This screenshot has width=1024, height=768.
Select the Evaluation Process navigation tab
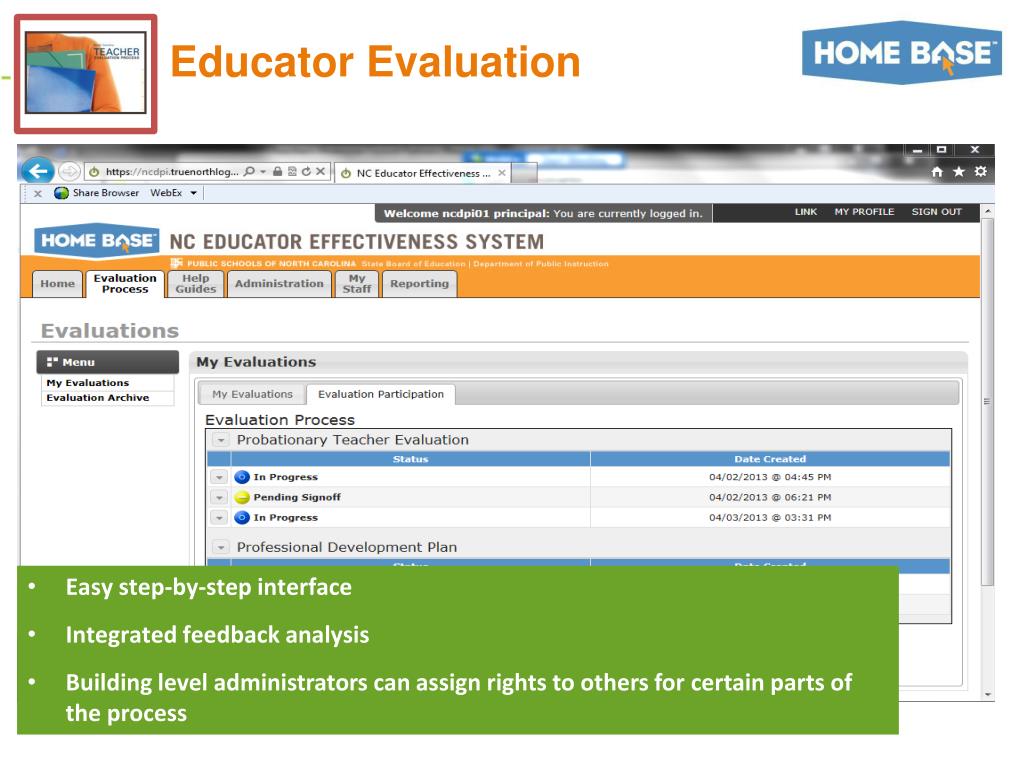(x=125, y=283)
